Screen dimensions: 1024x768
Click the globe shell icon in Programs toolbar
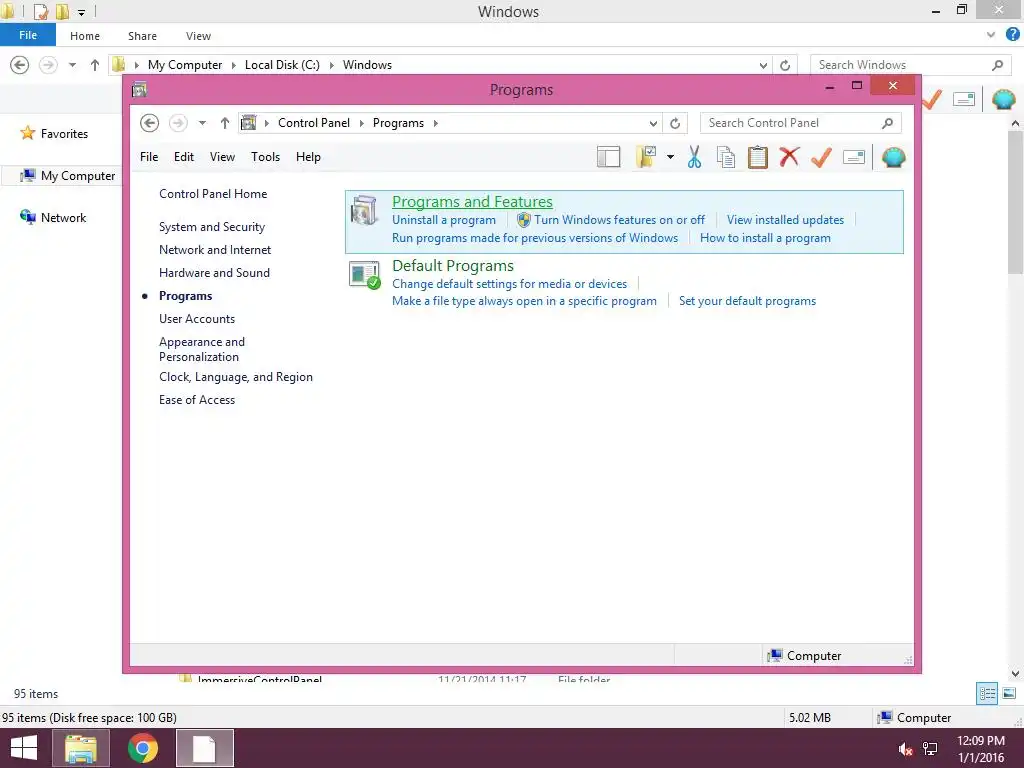click(x=893, y=157)
